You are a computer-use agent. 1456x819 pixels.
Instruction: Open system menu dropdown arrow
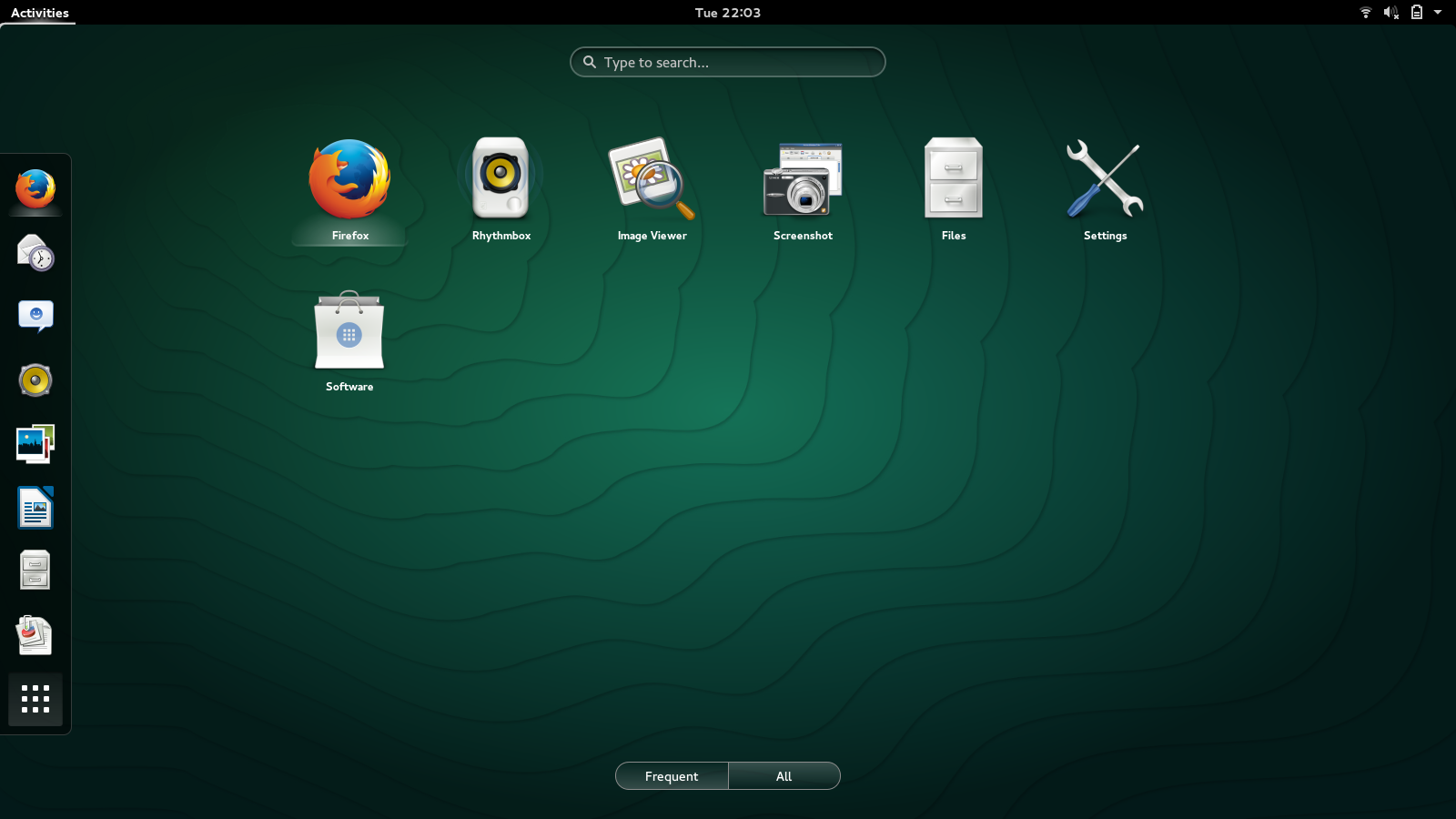[1438, 13]
